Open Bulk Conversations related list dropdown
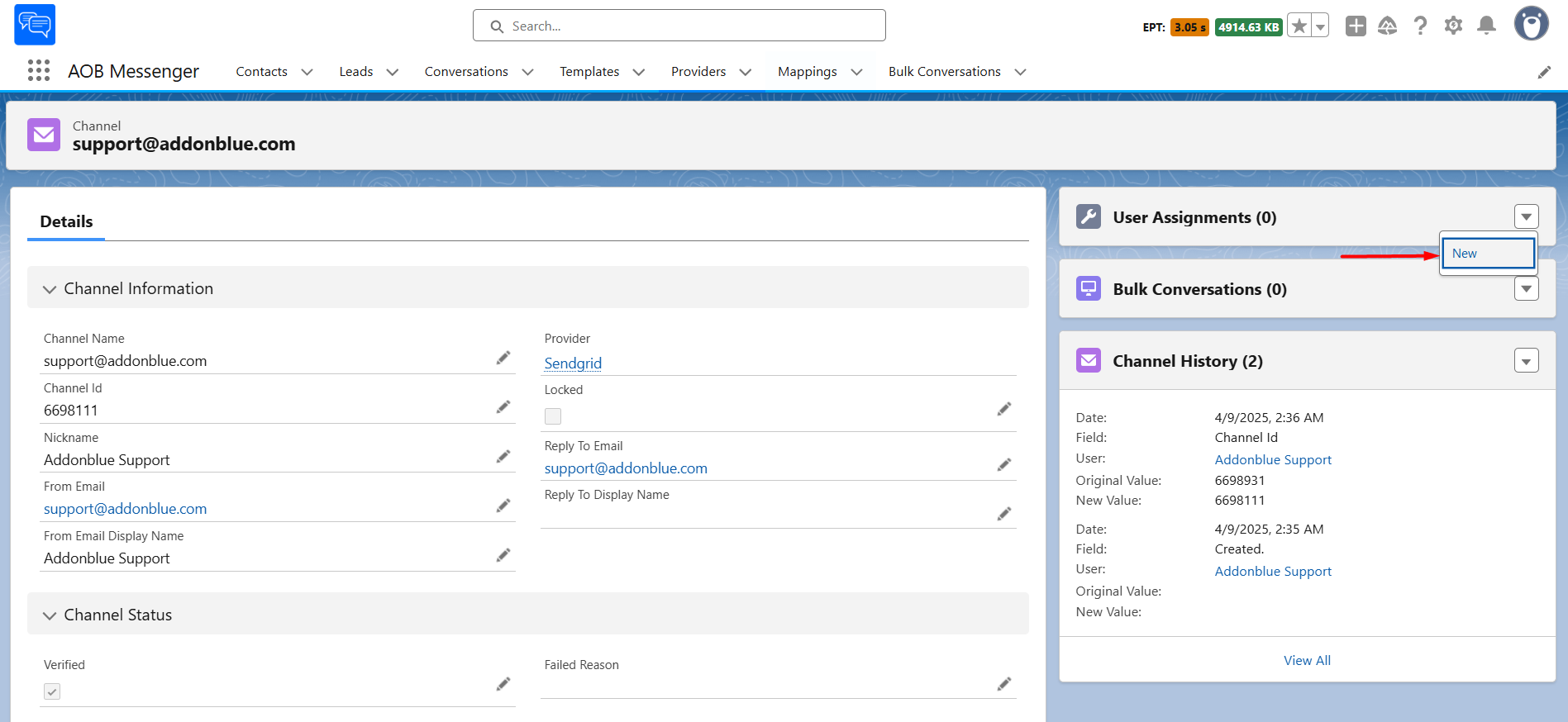This screenshot has height=722, width=1568. [1527, 289]
